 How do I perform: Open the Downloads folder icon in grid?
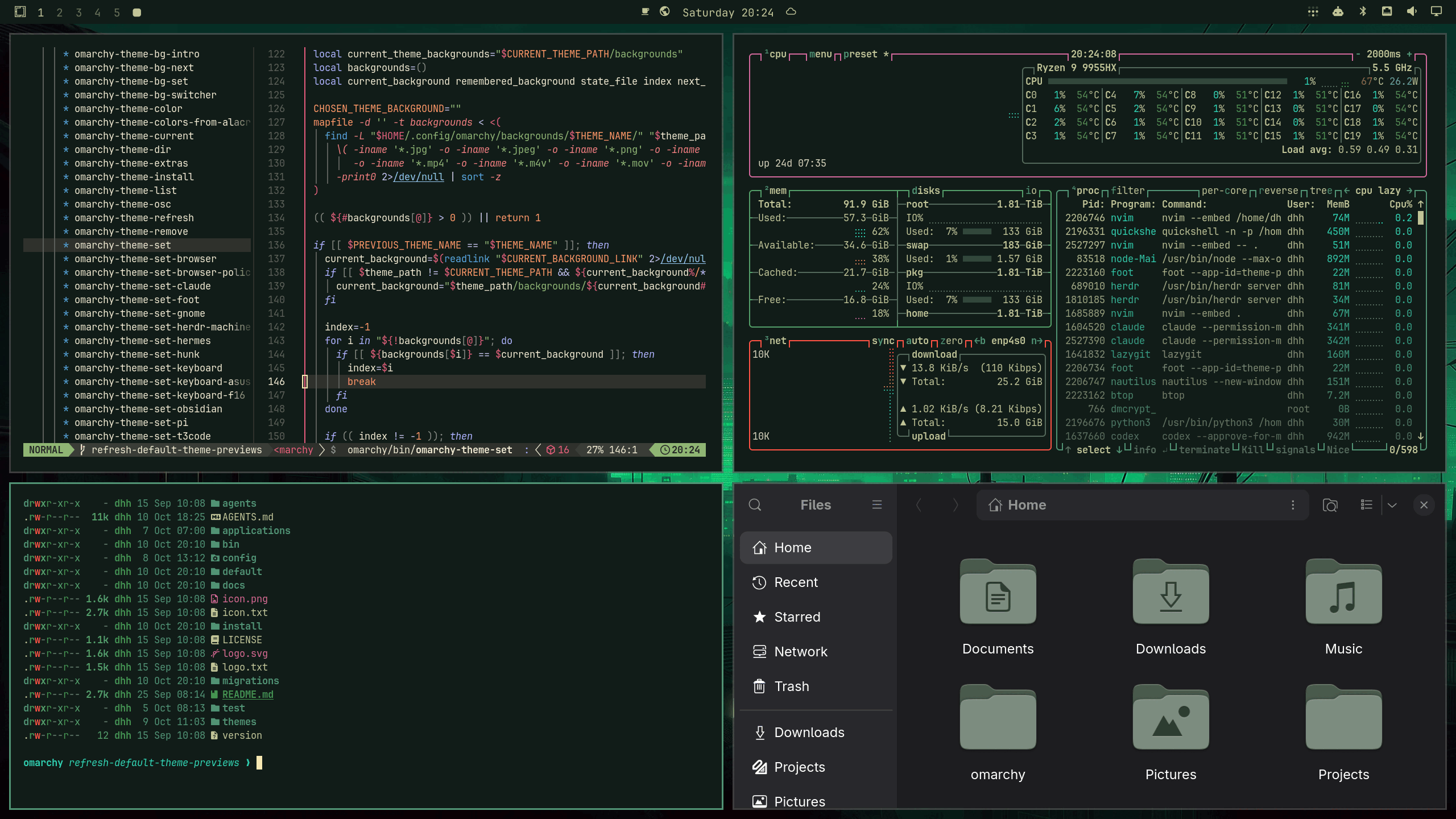click(1170, 591)
